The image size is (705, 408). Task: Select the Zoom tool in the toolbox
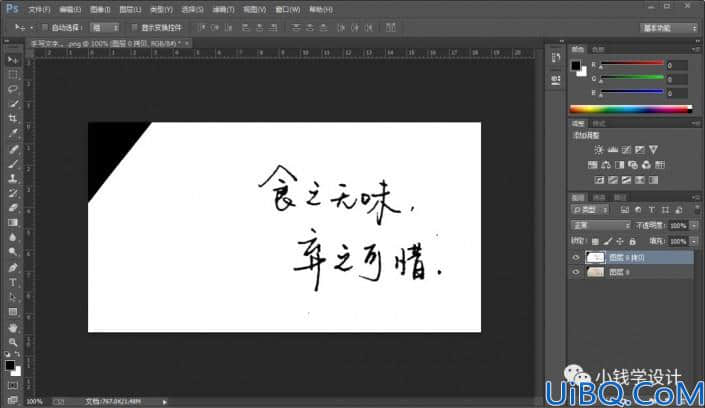pos(13,342)
